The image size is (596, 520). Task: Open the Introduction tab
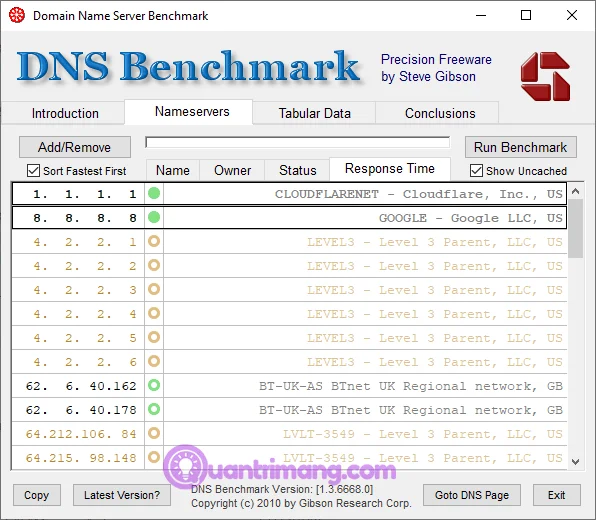click(65, 113)
